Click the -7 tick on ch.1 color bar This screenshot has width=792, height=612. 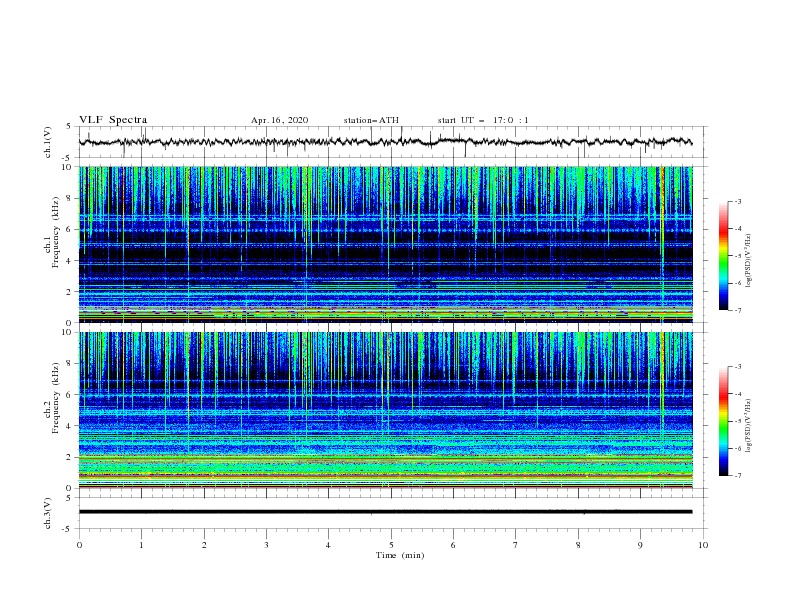pos(737,310)
